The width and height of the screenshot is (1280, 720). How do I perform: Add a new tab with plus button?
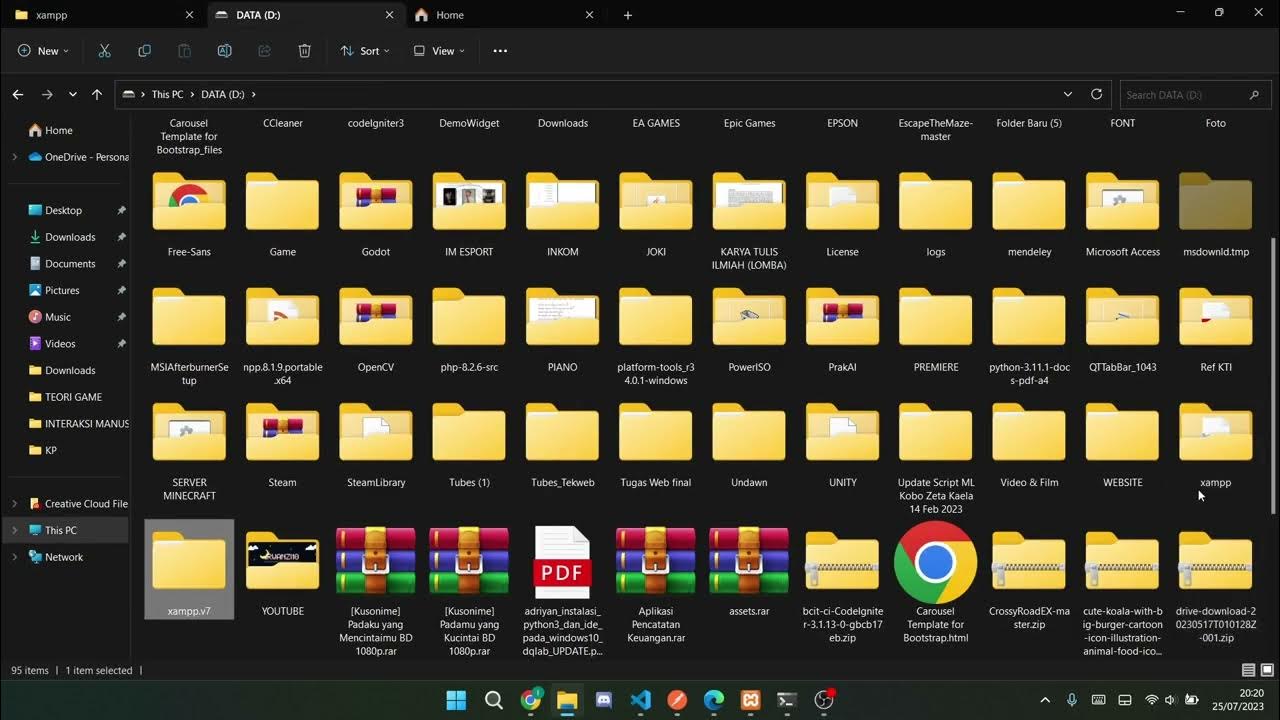[628, 15]
